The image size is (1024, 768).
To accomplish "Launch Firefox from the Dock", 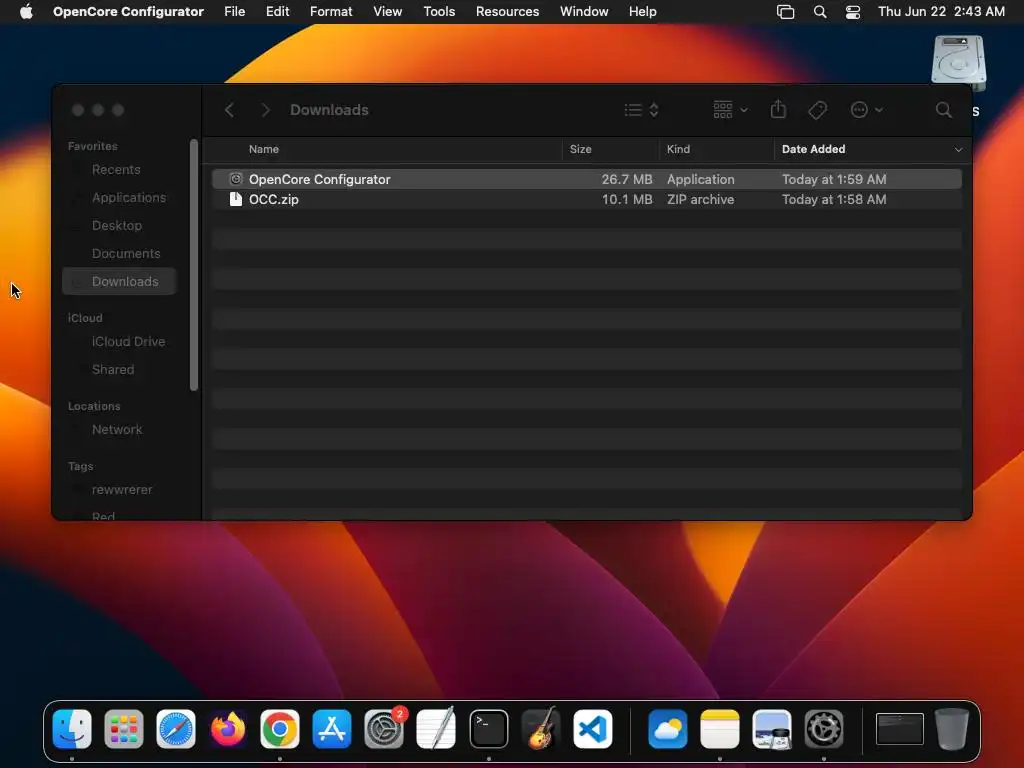I will pyautogui.click(x=228, y=729).
